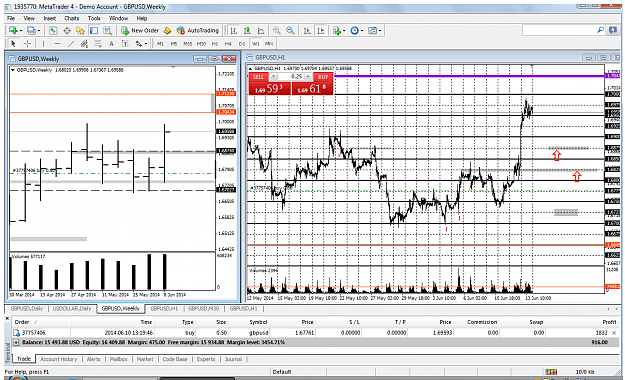This screenshot has height=380, width=625.
Task: Toggle AutoTrading on or off
Action: click(x=198, y=31)
